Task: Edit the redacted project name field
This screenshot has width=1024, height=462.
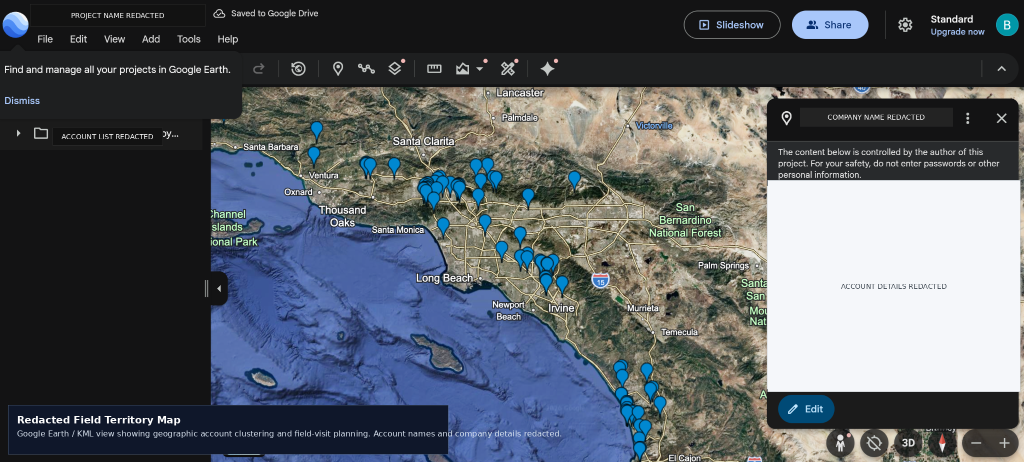Action: tap(118, 15)
